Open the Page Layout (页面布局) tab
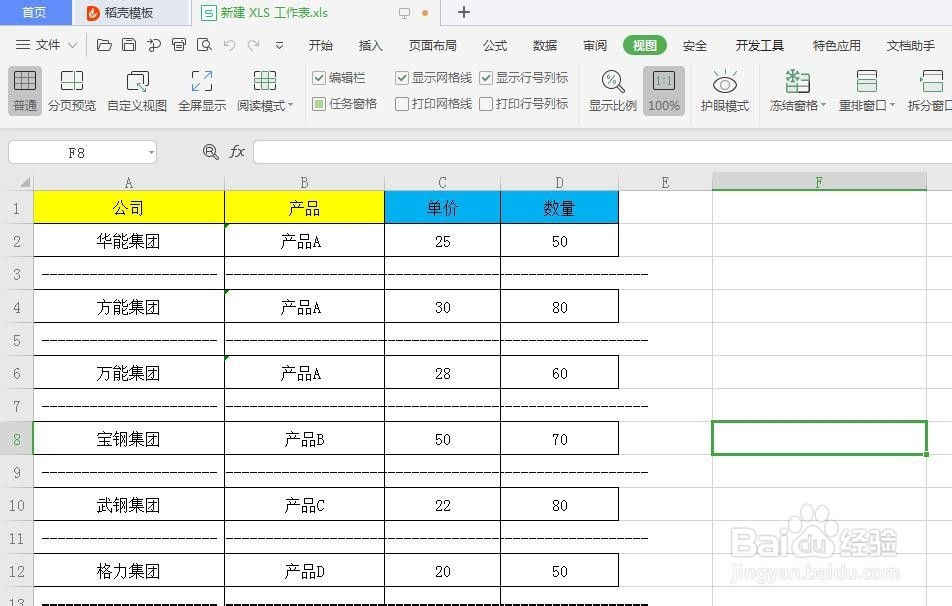 [432, 46]
